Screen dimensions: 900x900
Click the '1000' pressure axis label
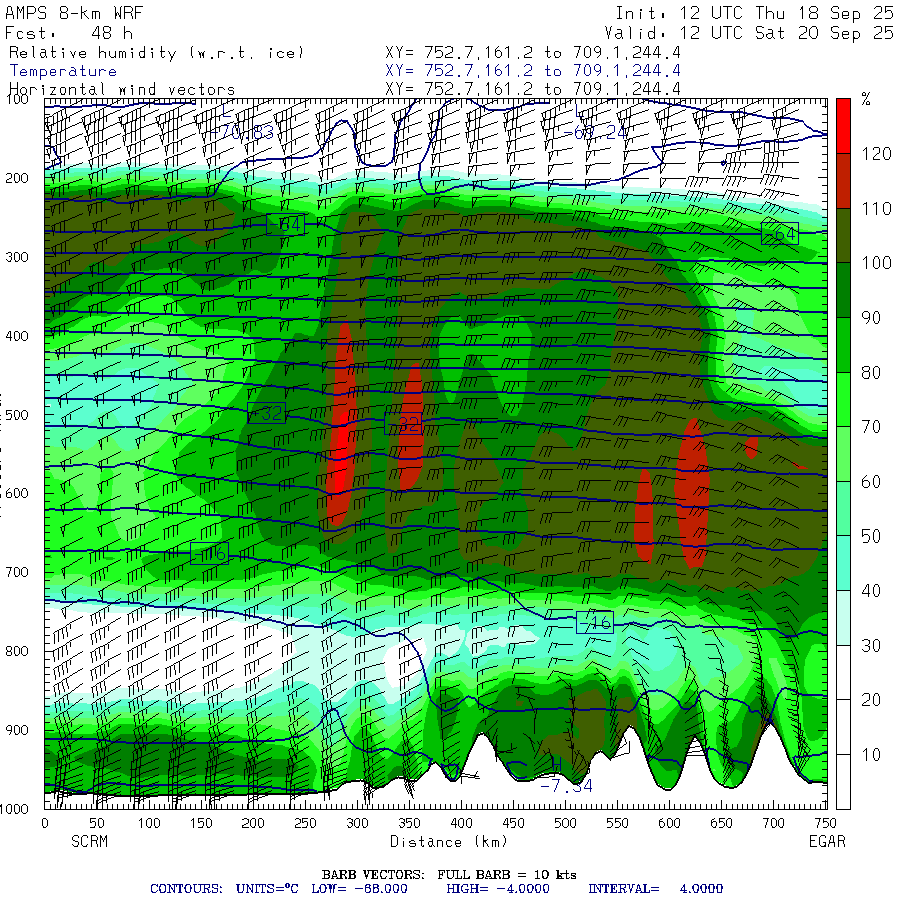tap(15, 809)
